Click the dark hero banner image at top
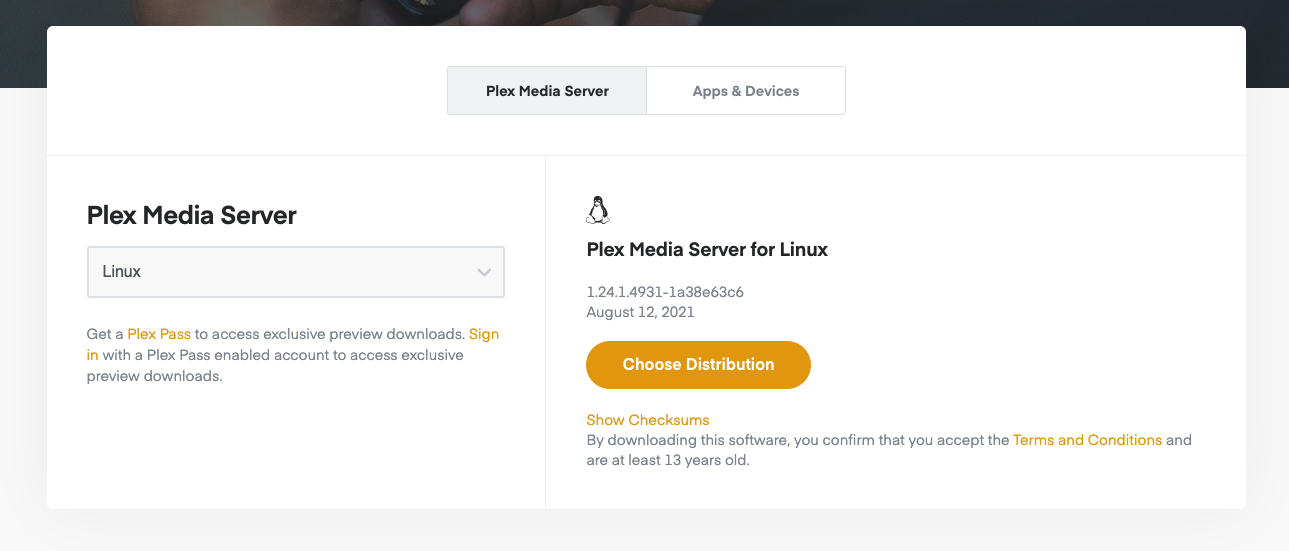1289x551 pixels. [640, 12]
